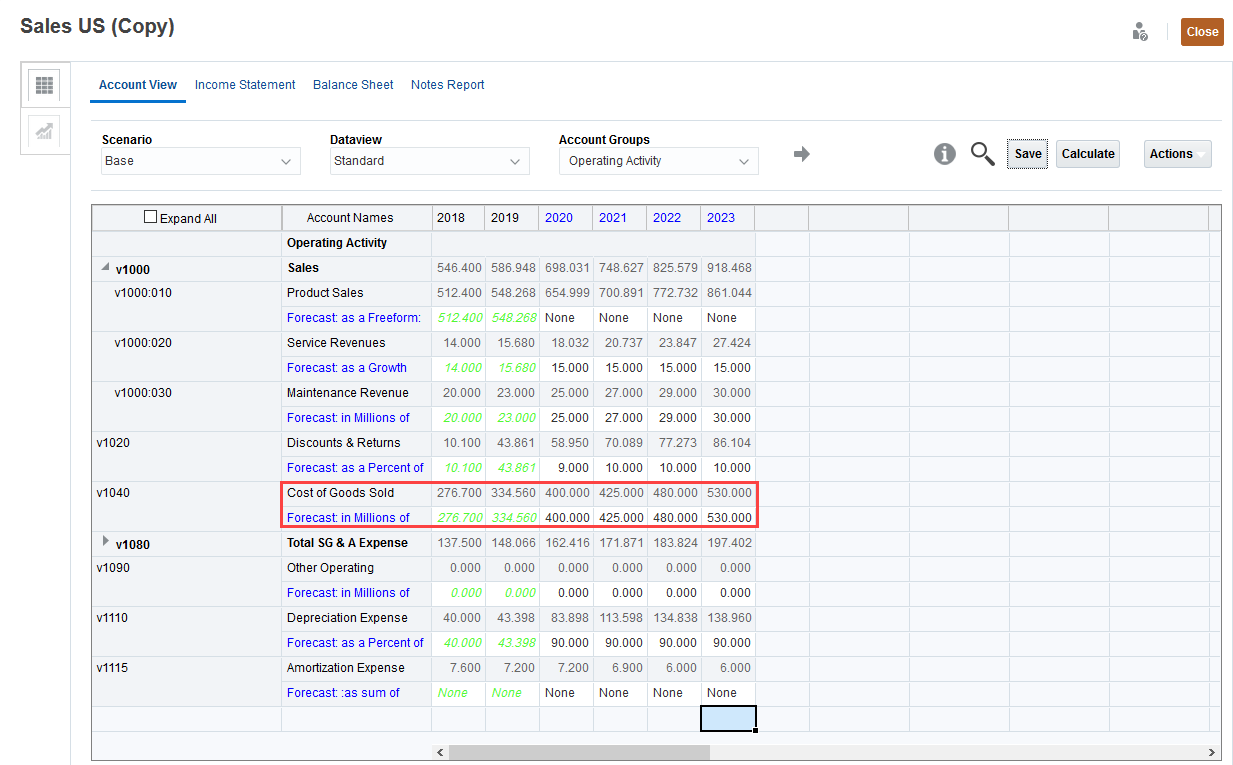Open the Dataview dropdown
Image resolution: width=1233 pixels, height=765 pixels.
[x=429, y=161]
